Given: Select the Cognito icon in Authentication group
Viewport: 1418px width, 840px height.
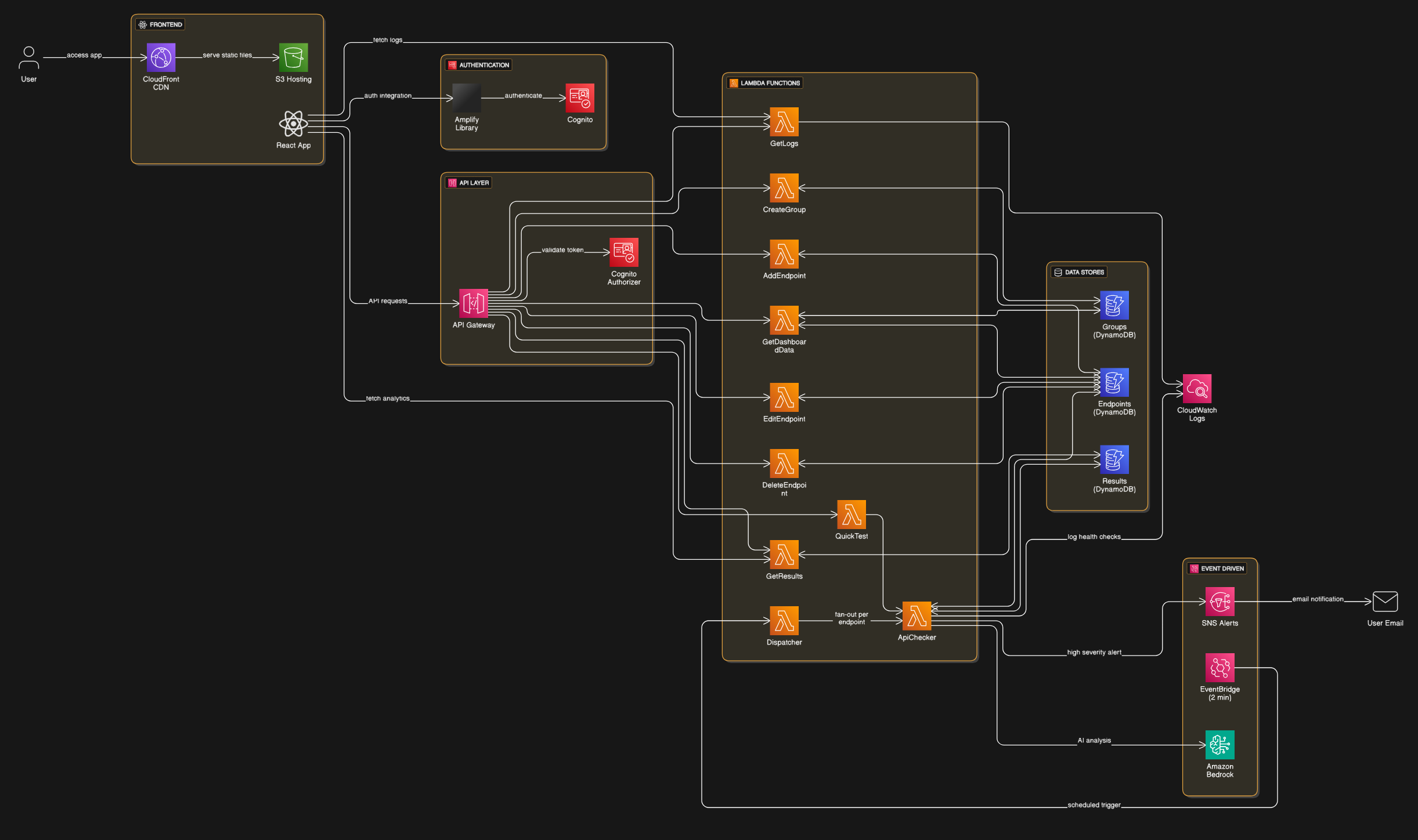Looking at the screenshot, I should 580,98.
